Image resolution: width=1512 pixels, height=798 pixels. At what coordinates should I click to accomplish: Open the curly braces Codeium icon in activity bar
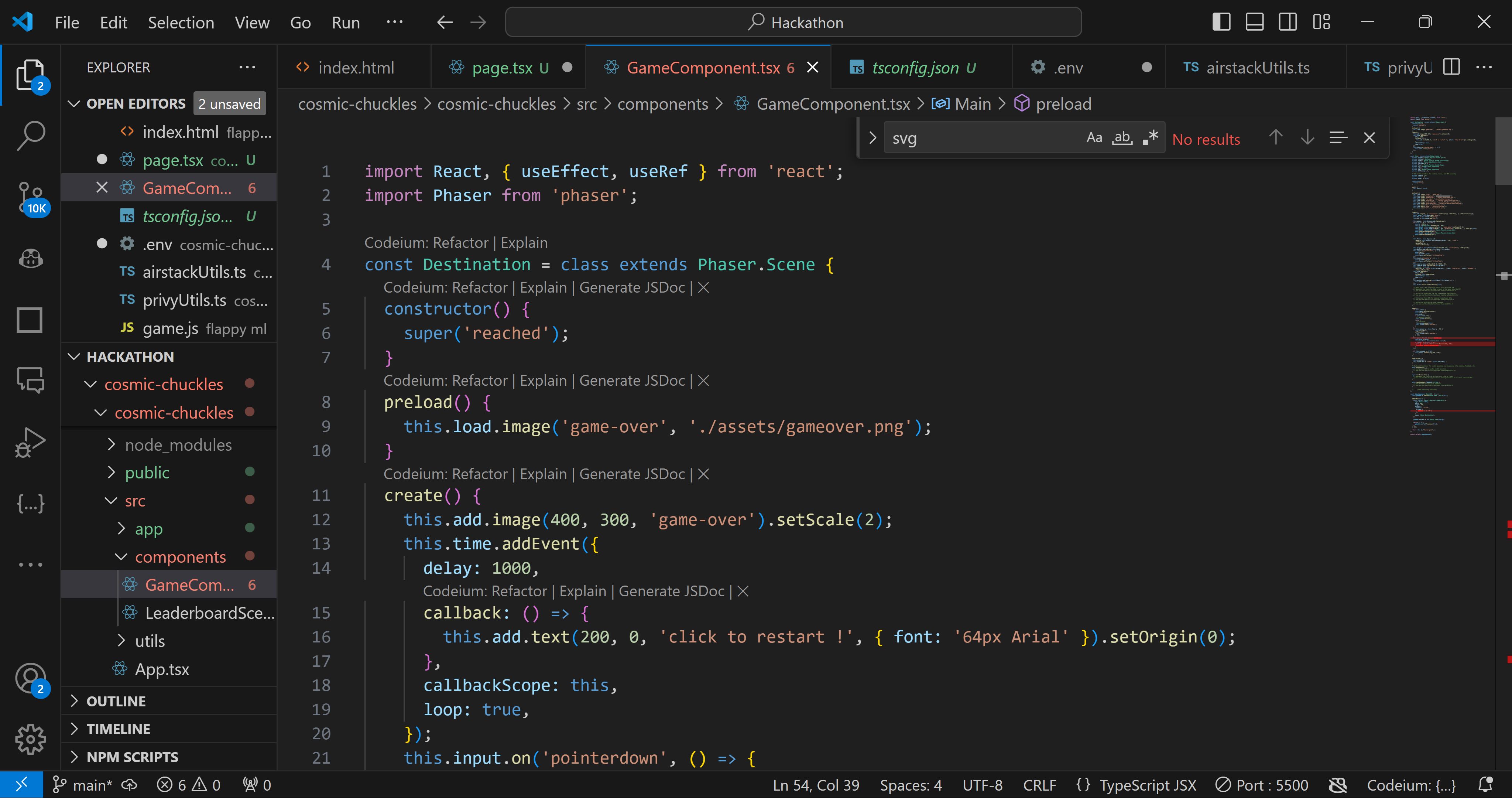tap(31, 503)
